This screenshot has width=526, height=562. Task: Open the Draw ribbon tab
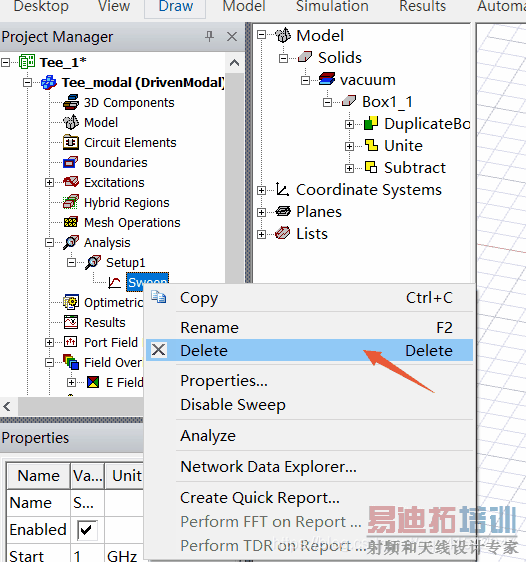click(175, 6)
